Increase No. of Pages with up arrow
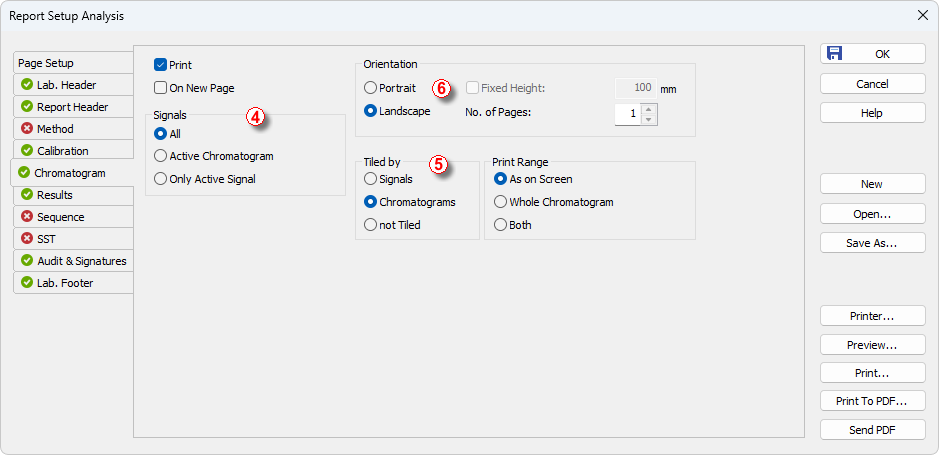Screen dimensions: 939x455 pyautogui.click(x=649, y=108)
